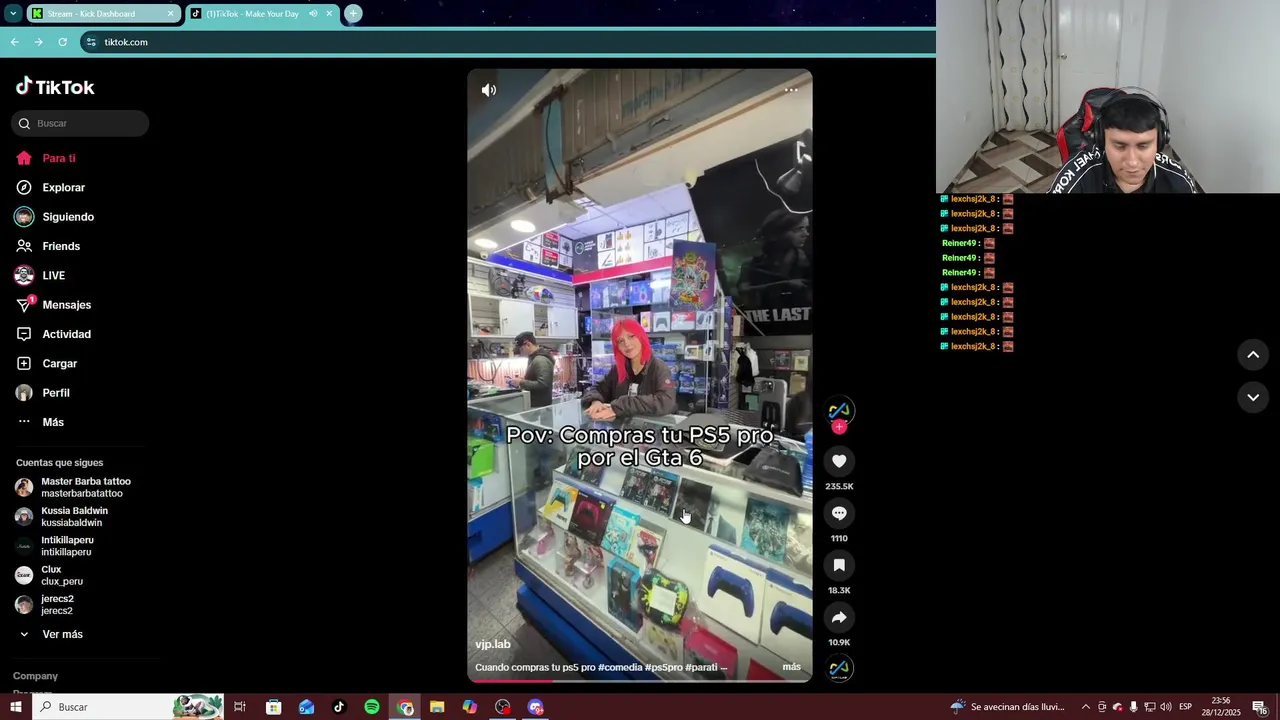
Task: Follow the creator using the red plus badge
Action: [839, 427]
